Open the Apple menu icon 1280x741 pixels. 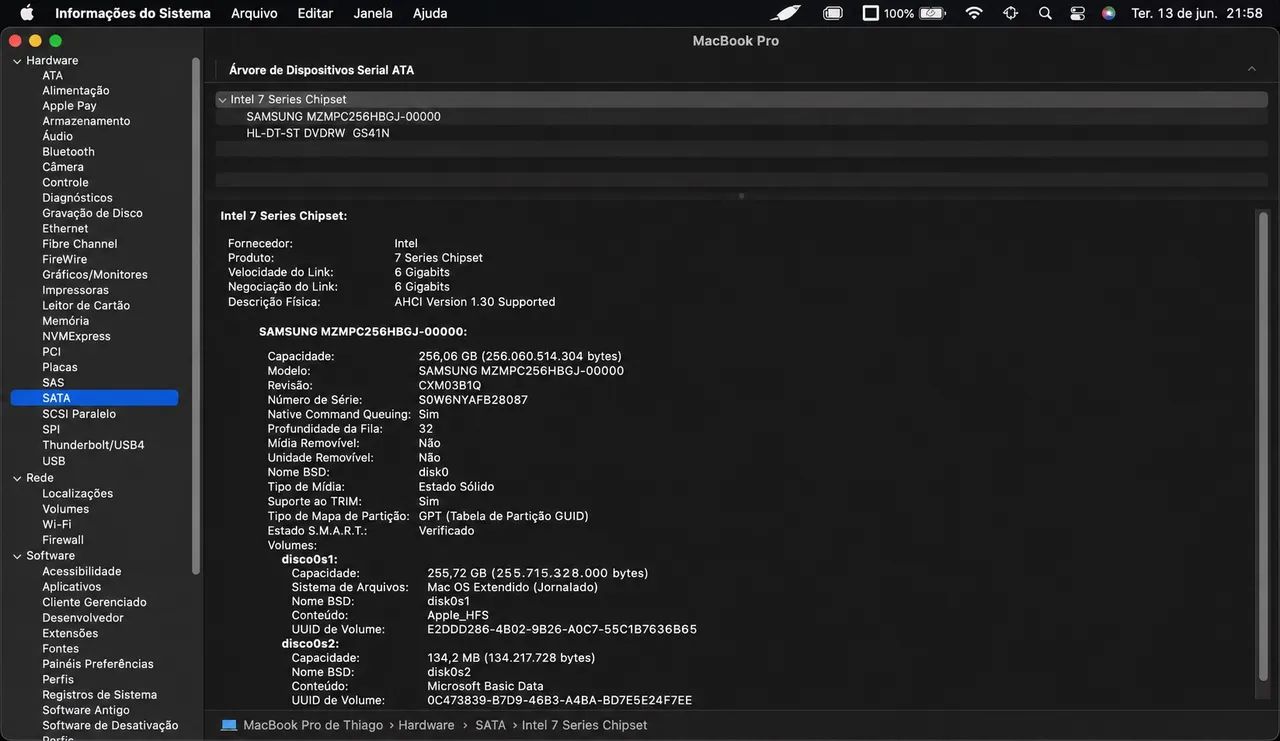(27, 13)
